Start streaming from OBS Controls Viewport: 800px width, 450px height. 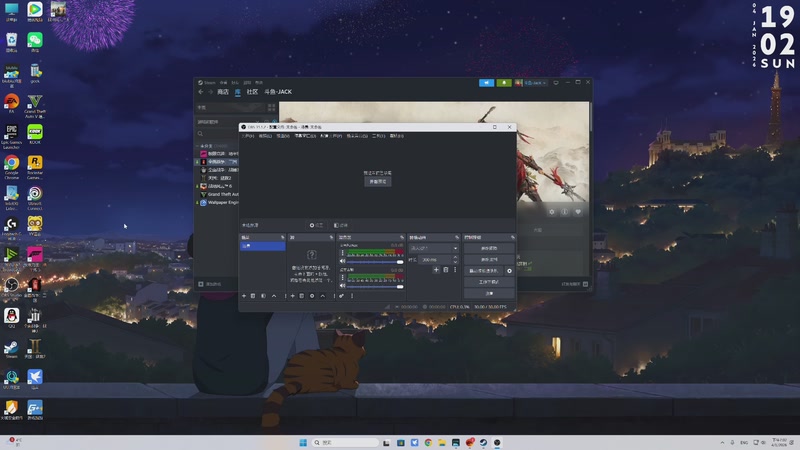pos(489,248)
